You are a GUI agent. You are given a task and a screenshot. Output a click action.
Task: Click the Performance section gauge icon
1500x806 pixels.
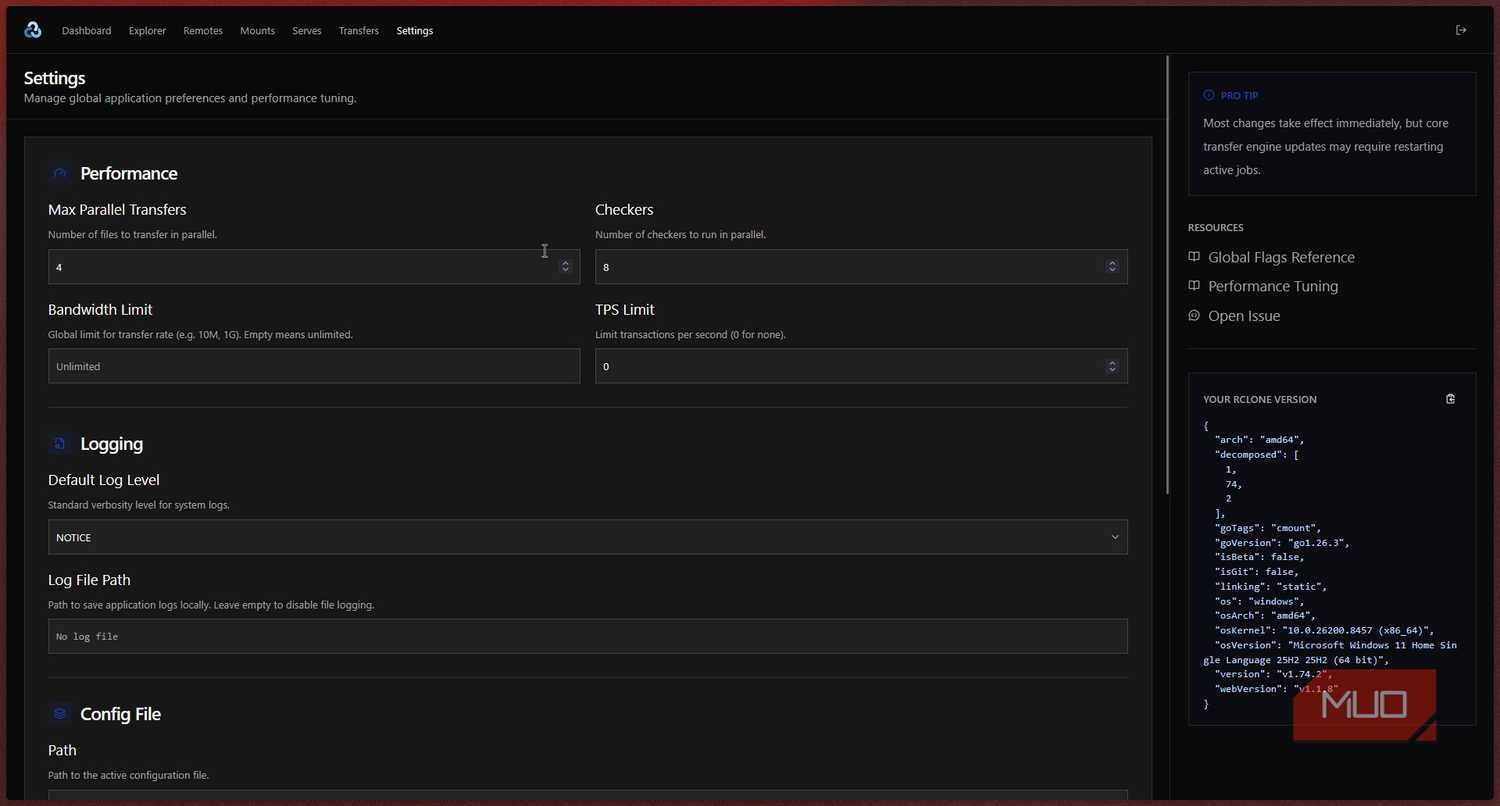[60, 174]
